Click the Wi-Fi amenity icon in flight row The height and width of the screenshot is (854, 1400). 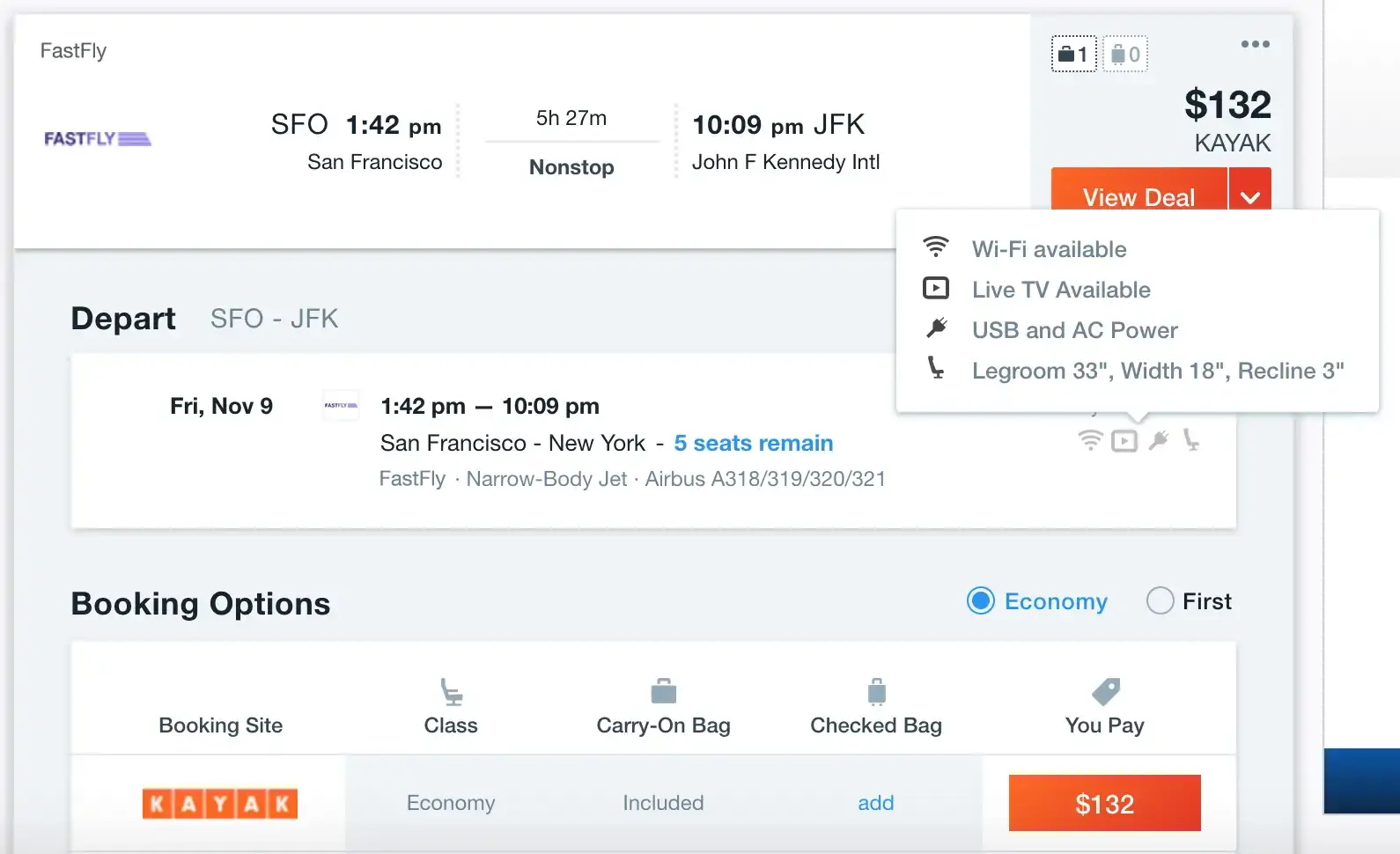(x=1090, y=440)
